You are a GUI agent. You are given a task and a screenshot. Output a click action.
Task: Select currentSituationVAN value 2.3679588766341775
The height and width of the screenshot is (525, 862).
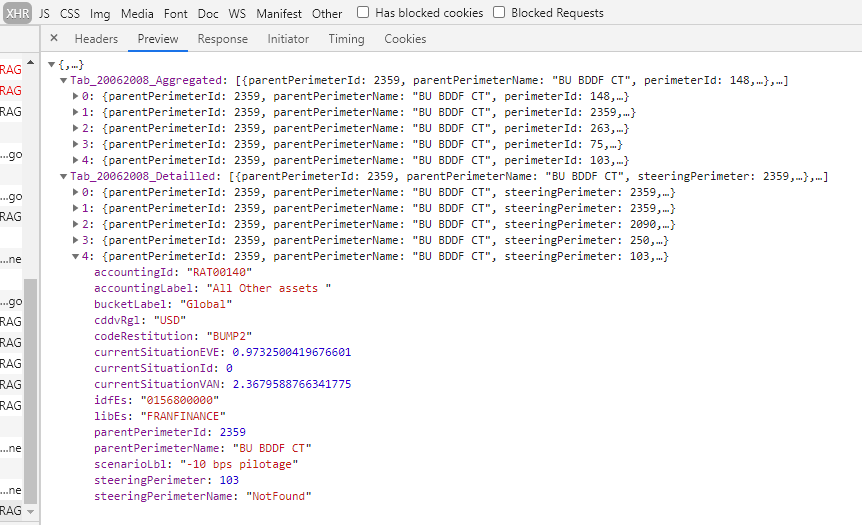coord(292,384)
